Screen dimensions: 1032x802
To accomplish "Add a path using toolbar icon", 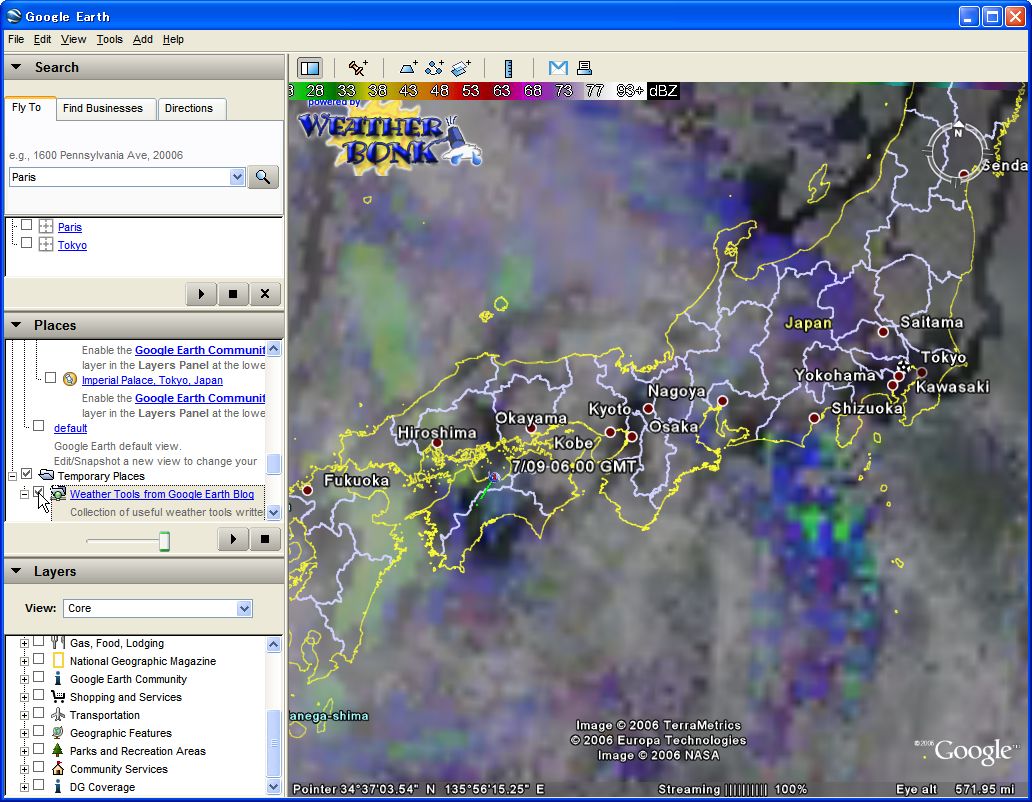I will click(434, 68).
